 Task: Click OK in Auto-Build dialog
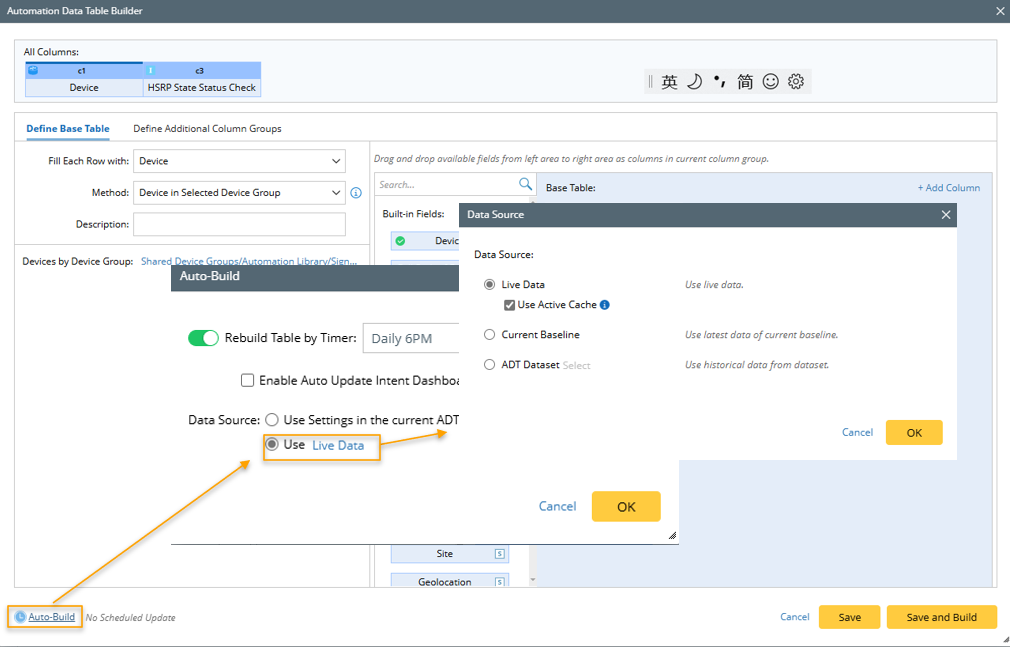pos(626,507)
